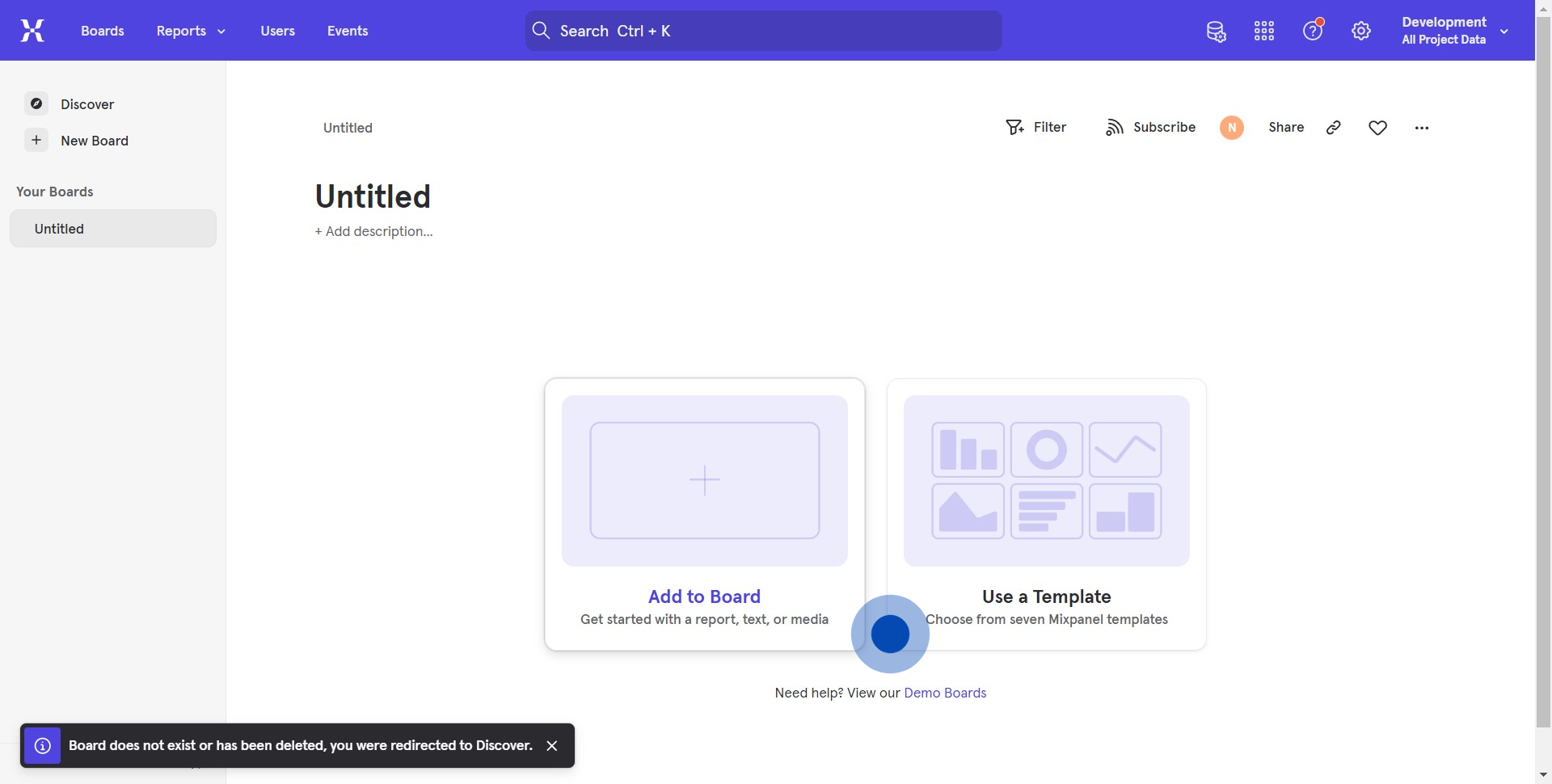Select the Use a Template card
Image resolution: width=1552 pixels, height=784 pixels.
[x=1046, y=514]
